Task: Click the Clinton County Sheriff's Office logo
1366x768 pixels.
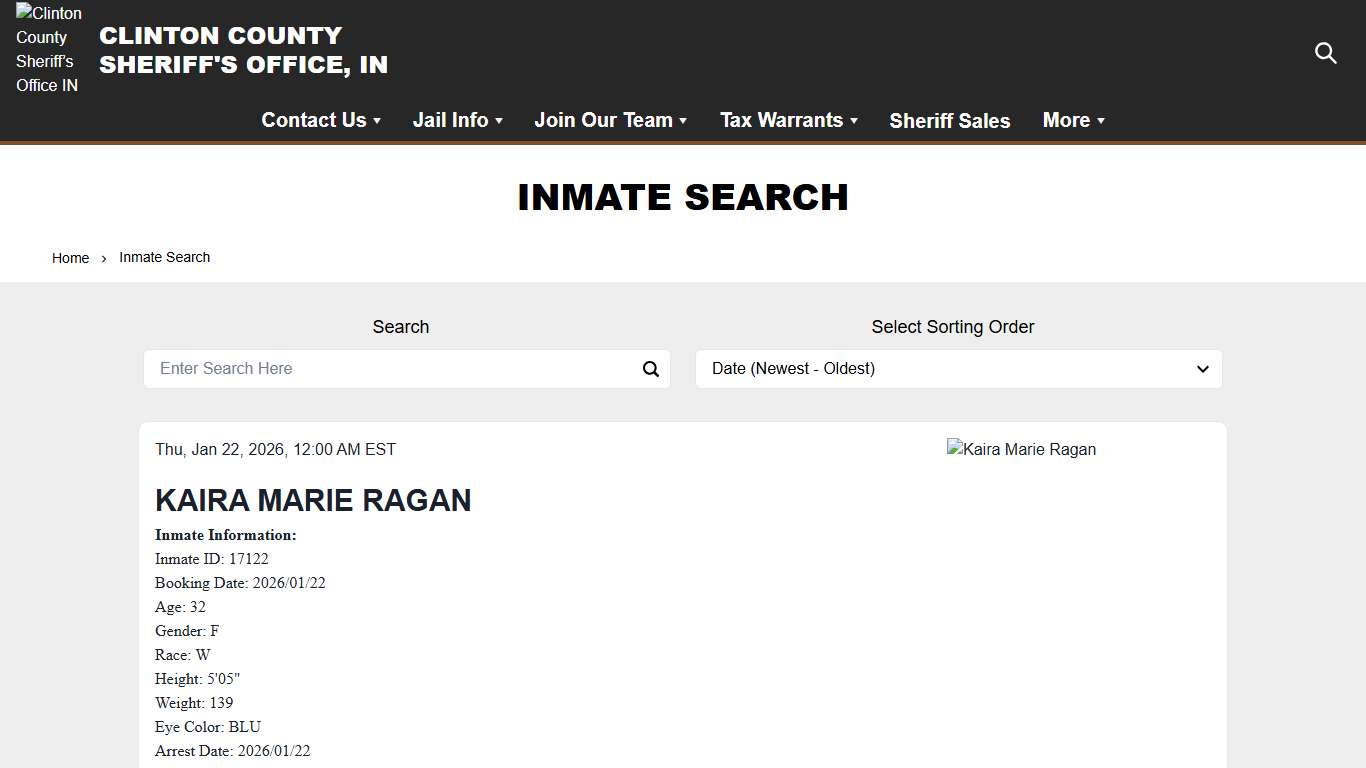Action: 46,49
